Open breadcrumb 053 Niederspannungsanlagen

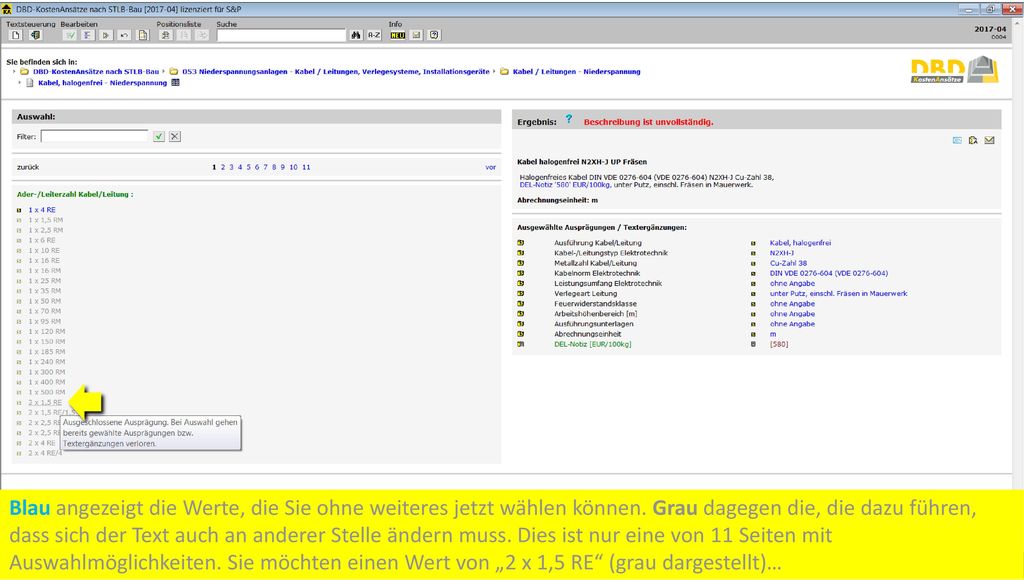tap(336, 72)
